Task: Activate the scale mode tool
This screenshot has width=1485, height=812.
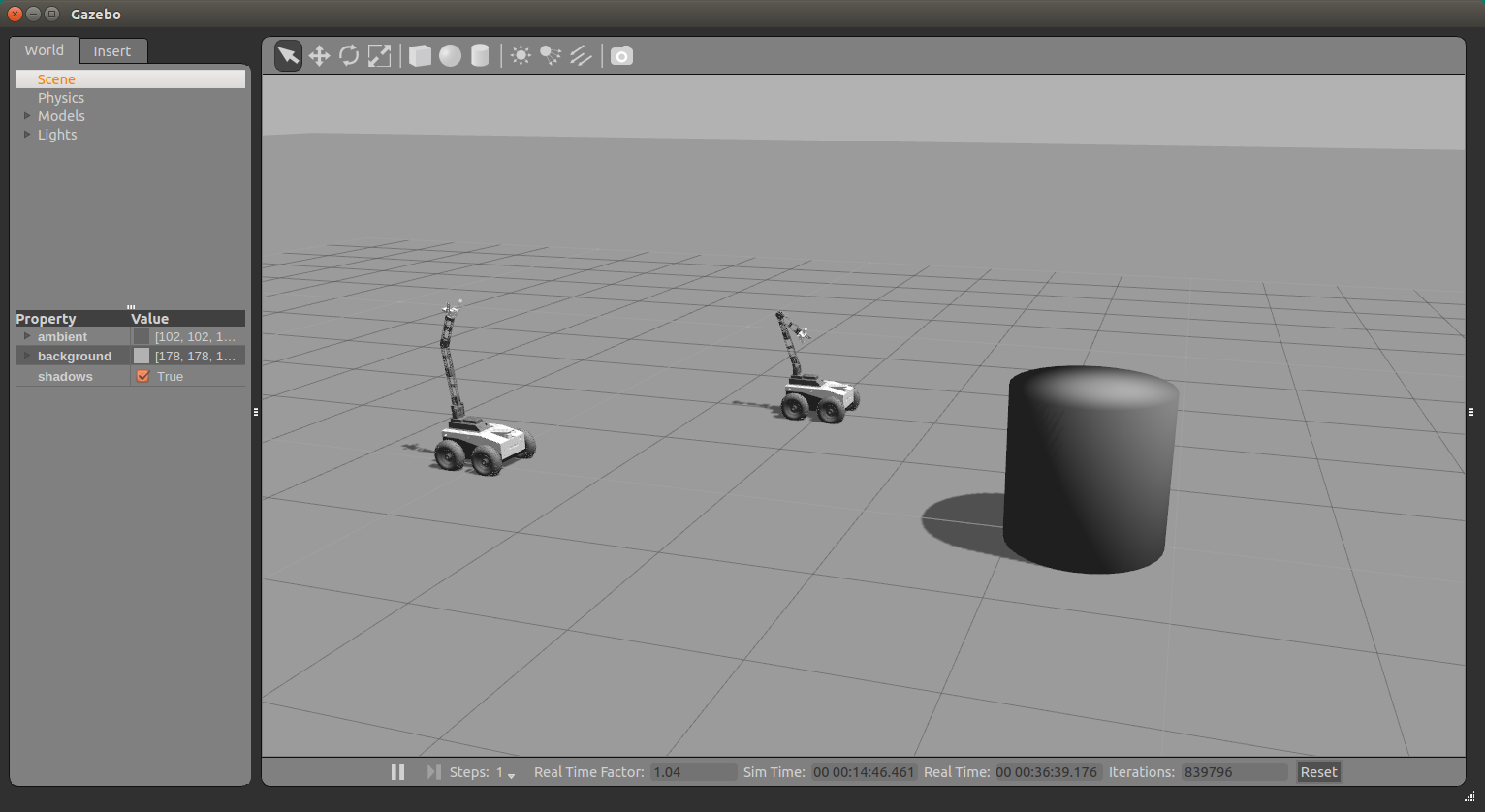Action: pyautogui.click(x=379, y=56)
